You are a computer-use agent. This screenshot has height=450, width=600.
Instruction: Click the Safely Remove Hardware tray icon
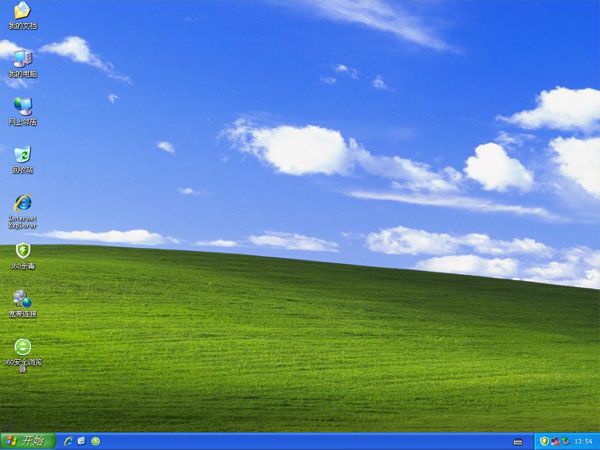point(566,442)
